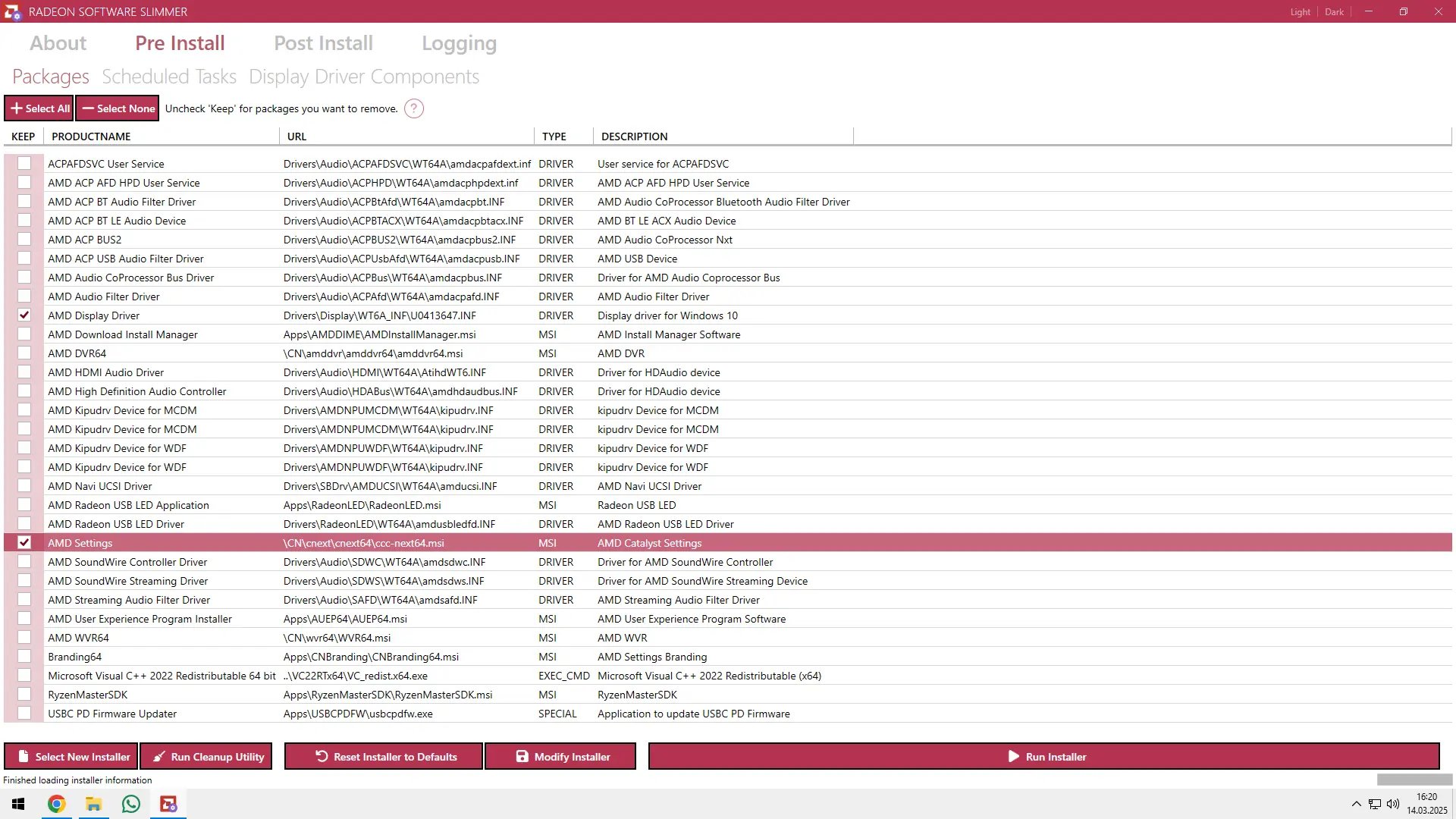1456x819 pixels.
Task: Check Keep for AMD Audio Filter Driver
Action: pyautogui.click(x=24, y=296)
